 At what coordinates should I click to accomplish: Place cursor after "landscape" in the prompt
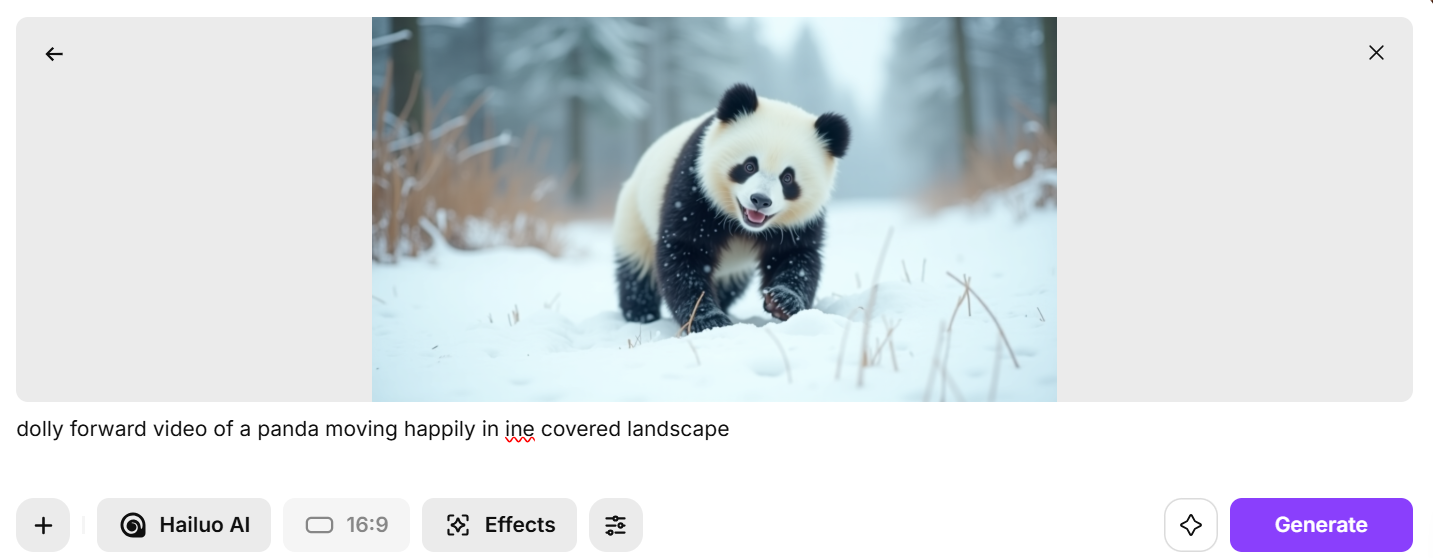pos(731,429)
